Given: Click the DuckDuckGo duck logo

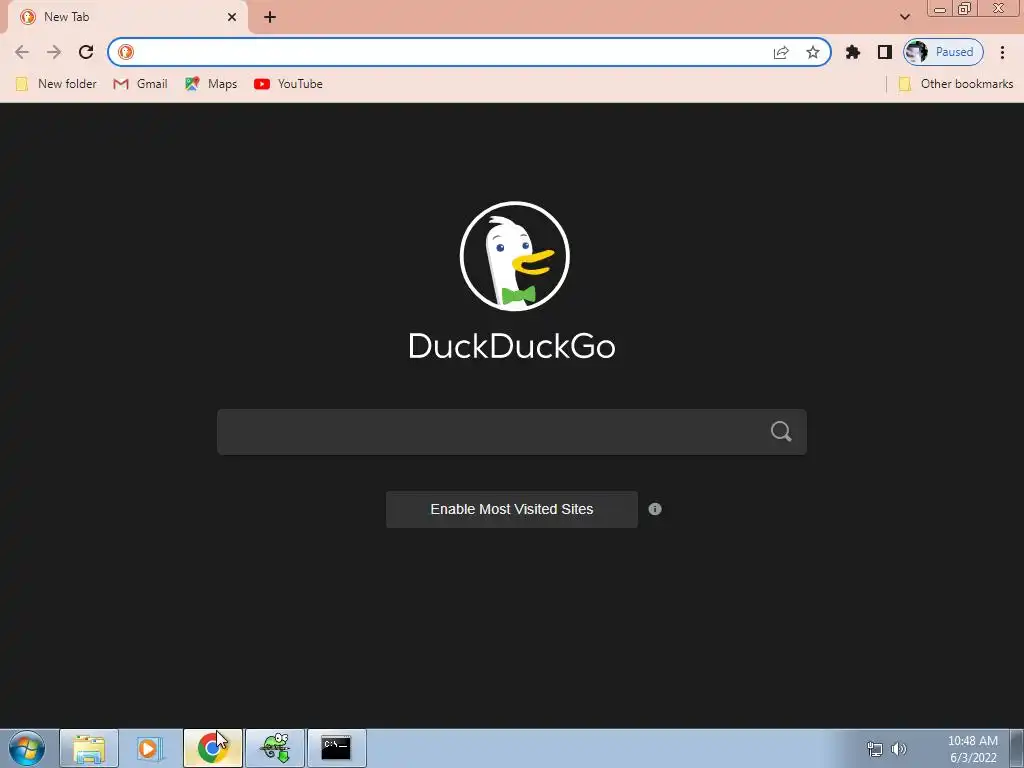Looking at the screenshot, I should click(x=515, y=256).
